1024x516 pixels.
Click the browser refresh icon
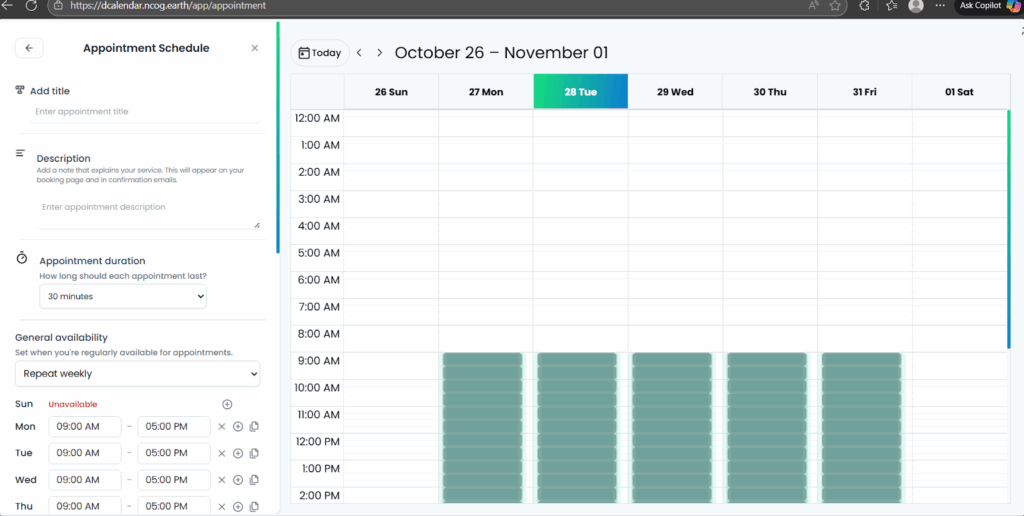tap(31, 6)
